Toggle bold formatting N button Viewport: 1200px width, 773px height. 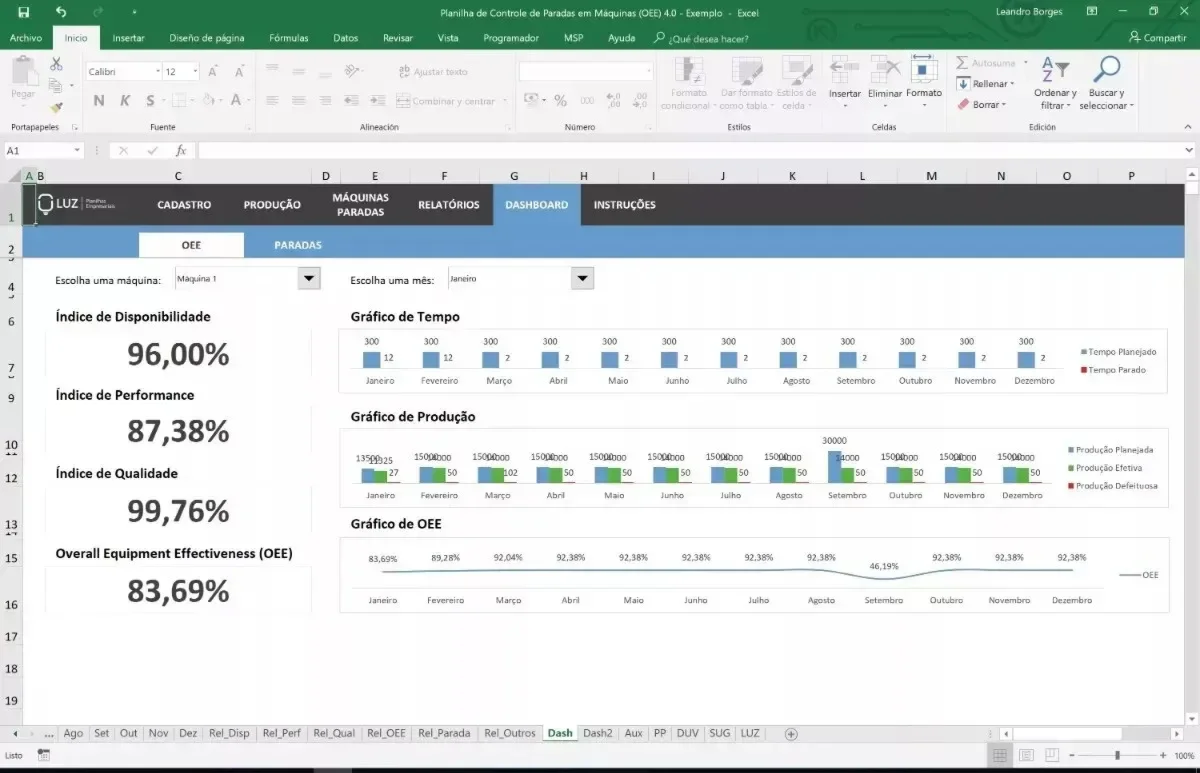click(x=98, y=100)
